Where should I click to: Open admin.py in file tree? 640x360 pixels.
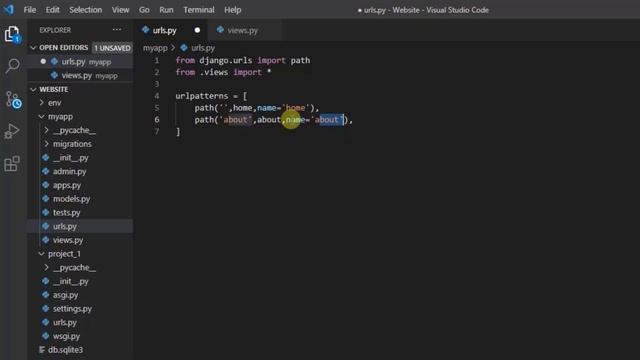tap(80, 171)
